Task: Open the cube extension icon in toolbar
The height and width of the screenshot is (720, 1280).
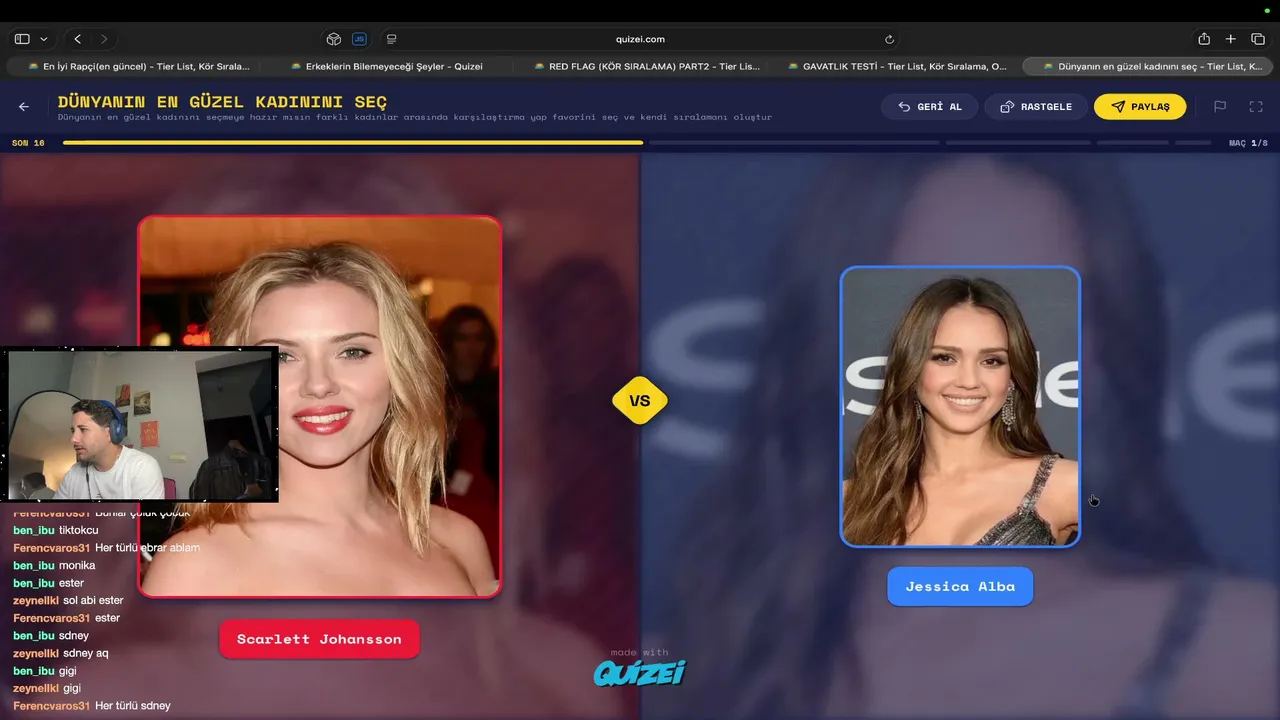Action: click(334, 39)
